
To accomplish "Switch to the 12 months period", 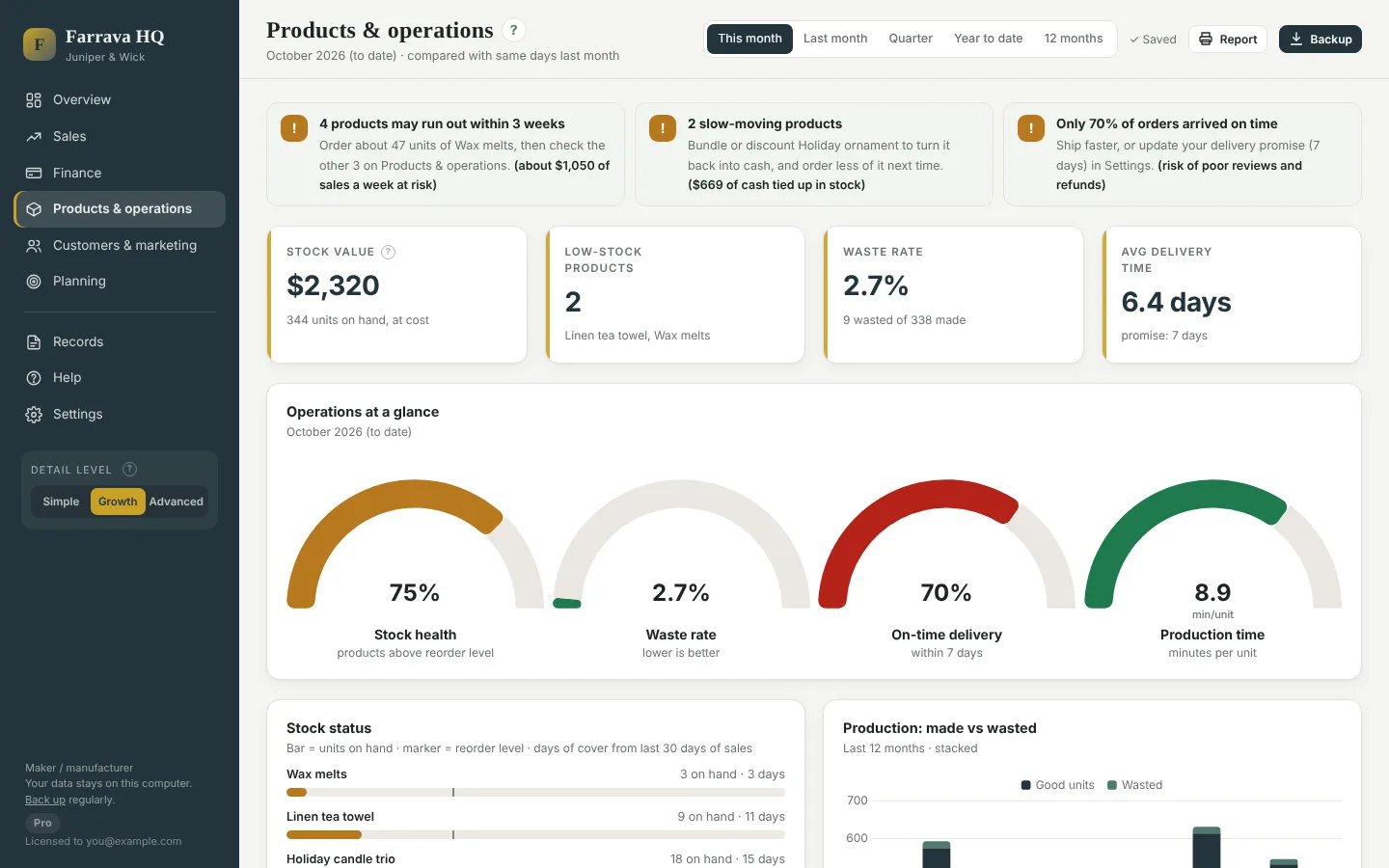I will [x=1074, y=39].
